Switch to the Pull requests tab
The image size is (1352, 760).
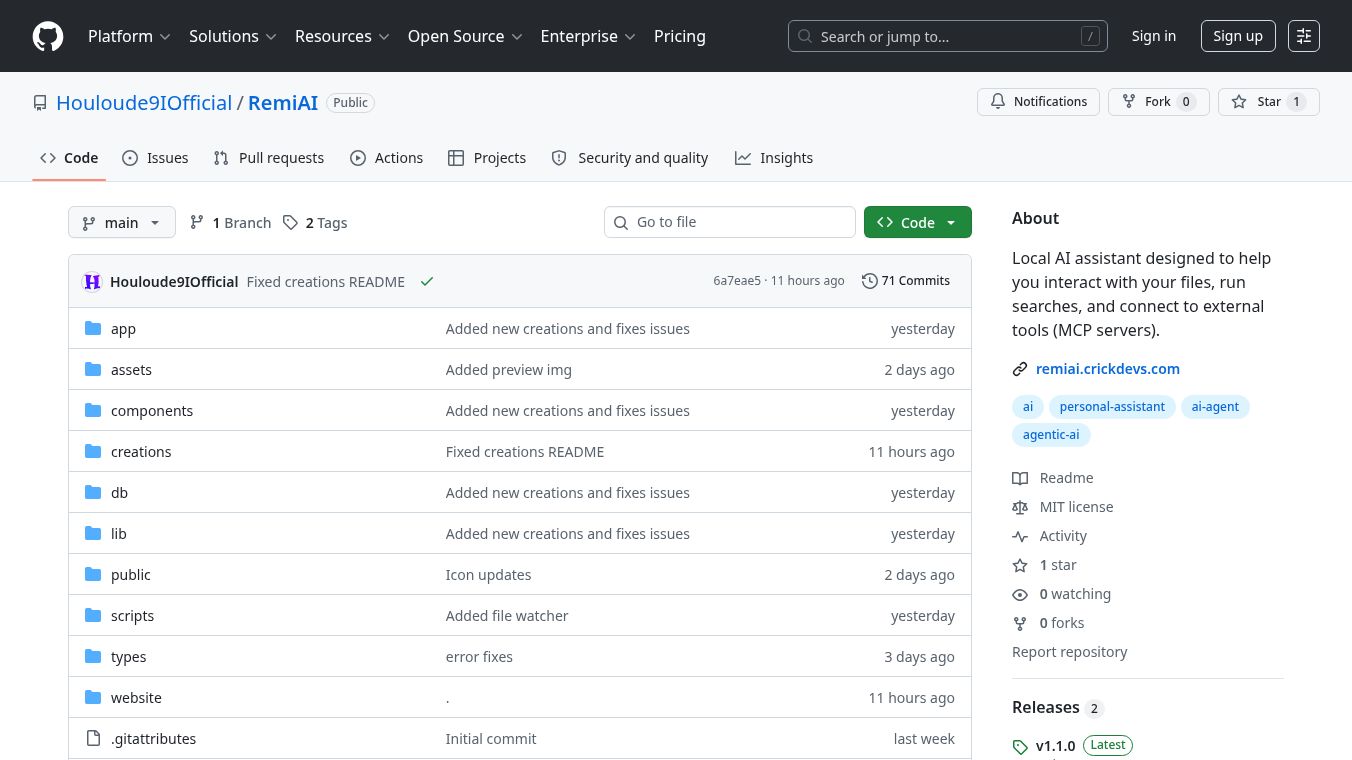[269, 158]
